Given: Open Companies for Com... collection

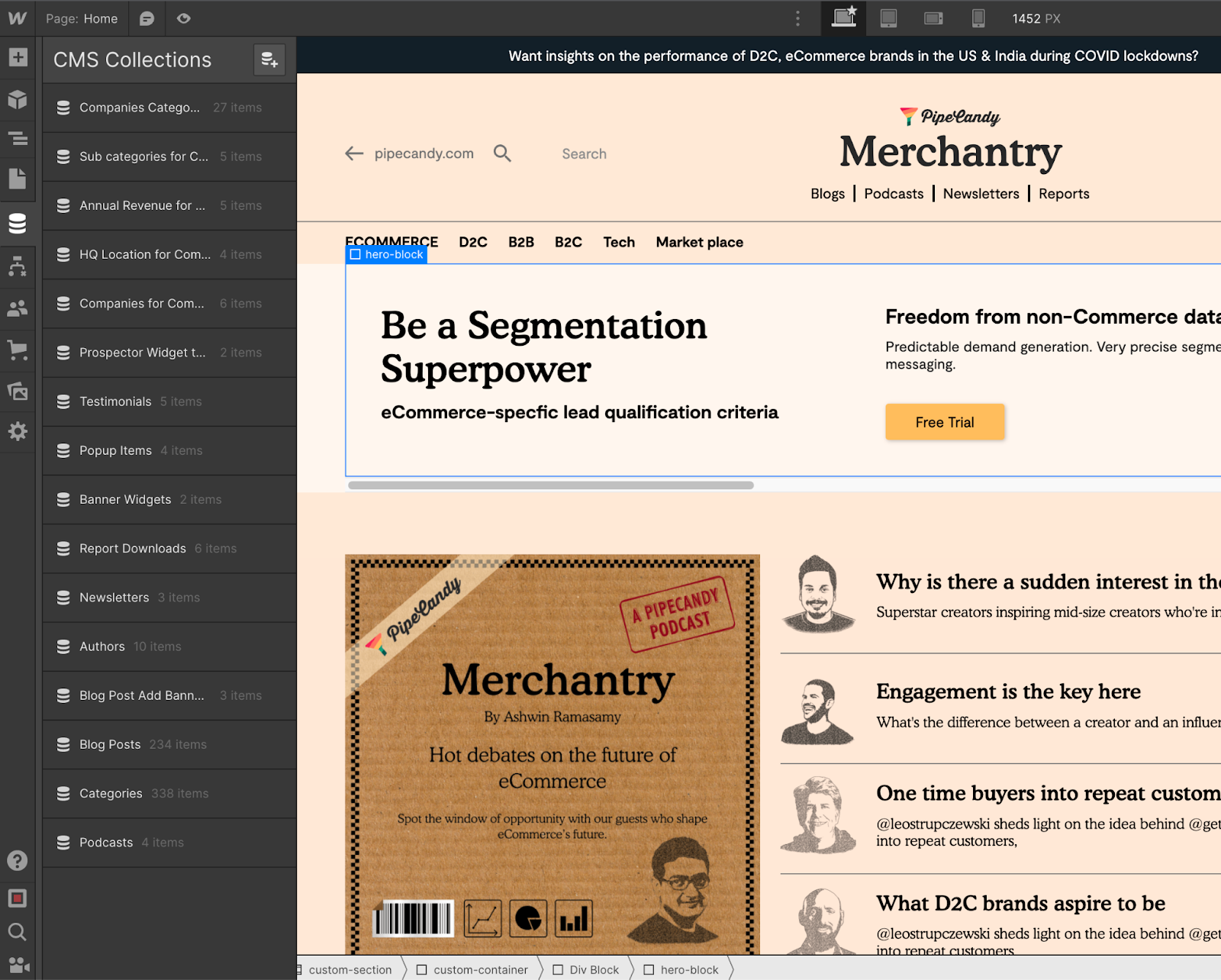Looking at the screenshot, I should [x=169, y=304].
